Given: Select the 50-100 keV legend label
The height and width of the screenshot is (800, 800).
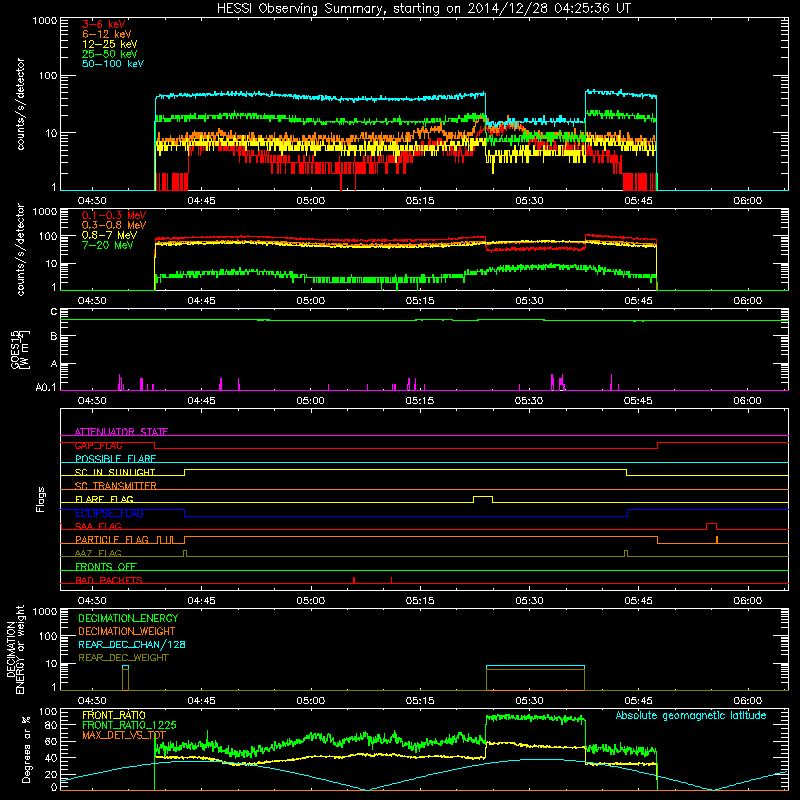Looking at the screenshot, I should point(113,64).
